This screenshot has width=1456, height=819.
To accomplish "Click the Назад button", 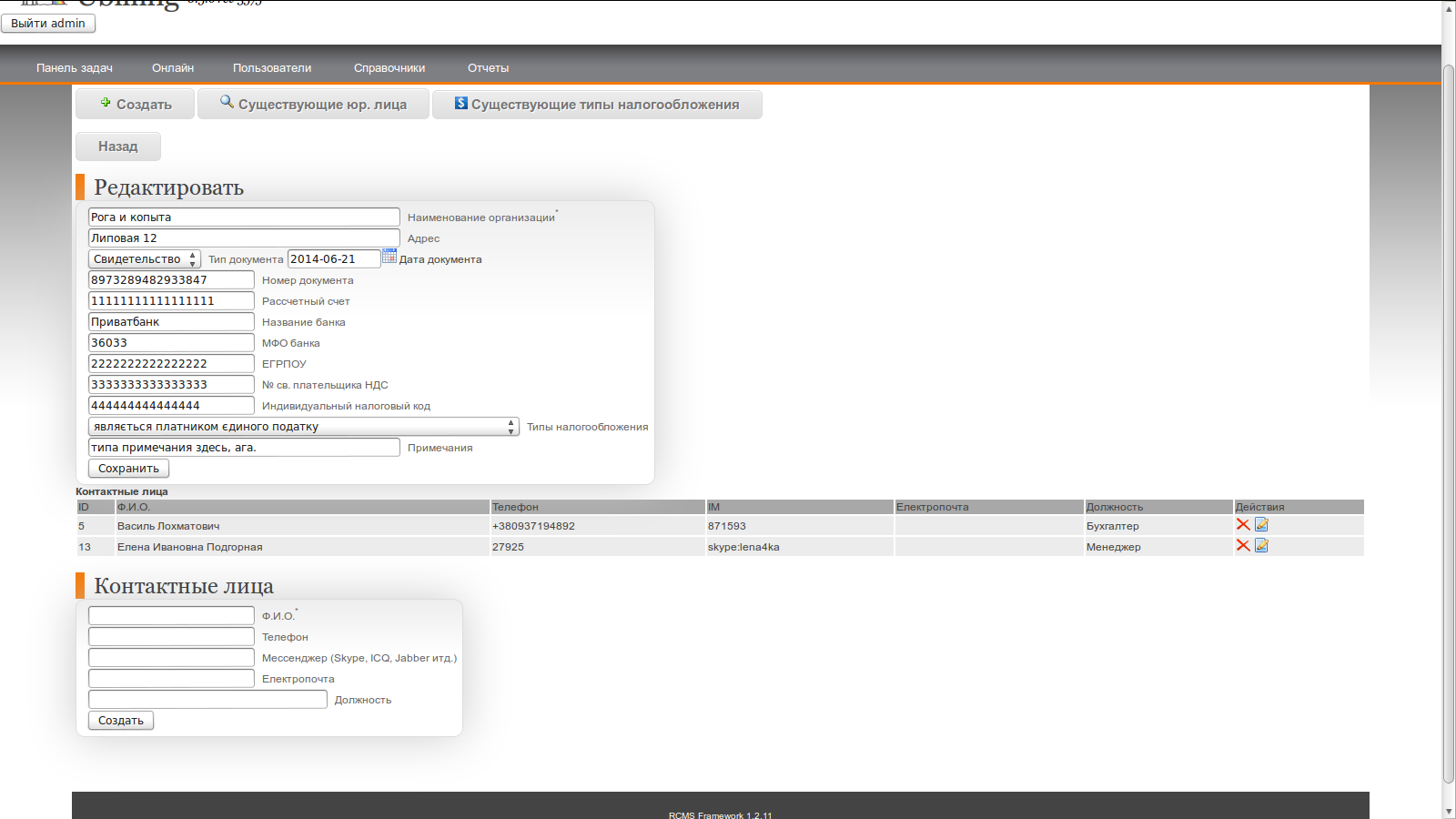I will pos(118,147).
